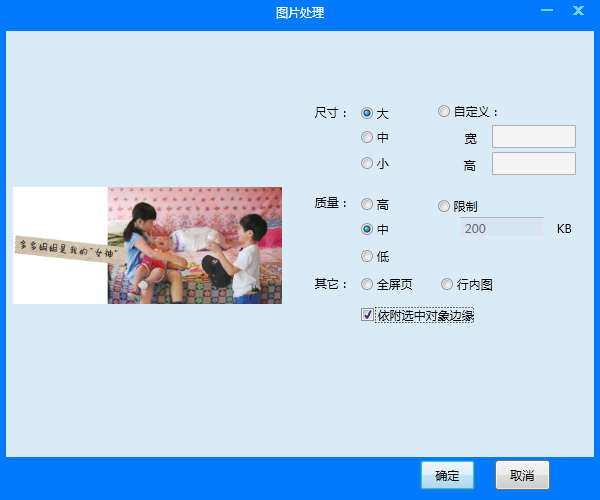The width and height of the screenshot is (600, 500).
Task: Select the 低 (low) quality radio option
Action: 367,256
